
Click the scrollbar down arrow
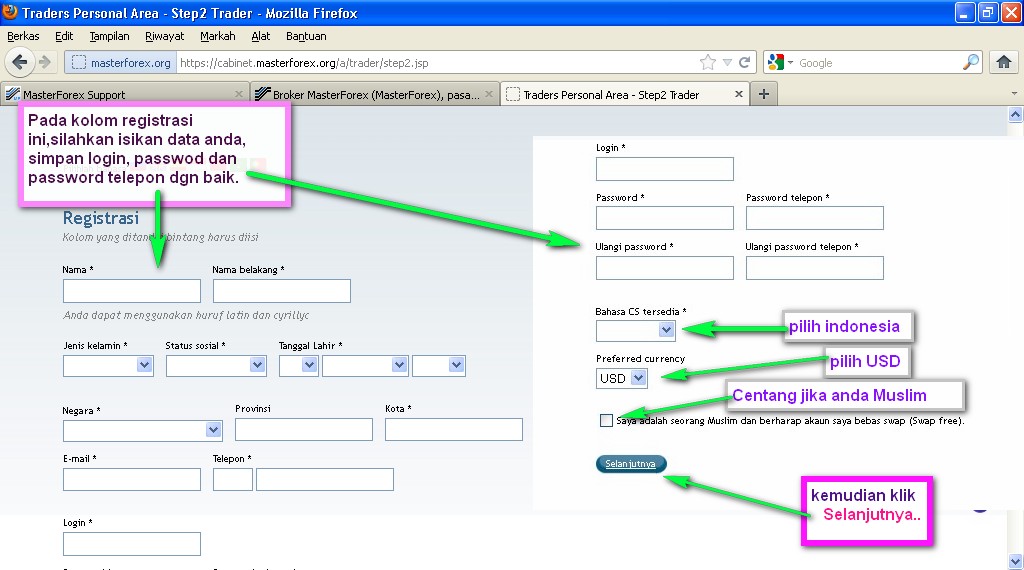tap(1016, 561)
